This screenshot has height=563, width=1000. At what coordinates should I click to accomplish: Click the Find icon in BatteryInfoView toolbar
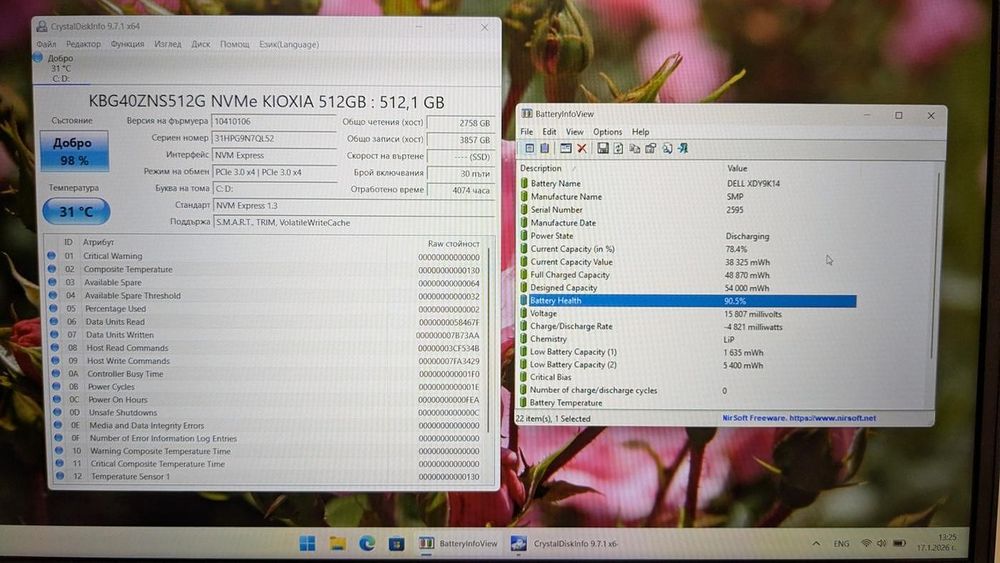tap(667, 149)
